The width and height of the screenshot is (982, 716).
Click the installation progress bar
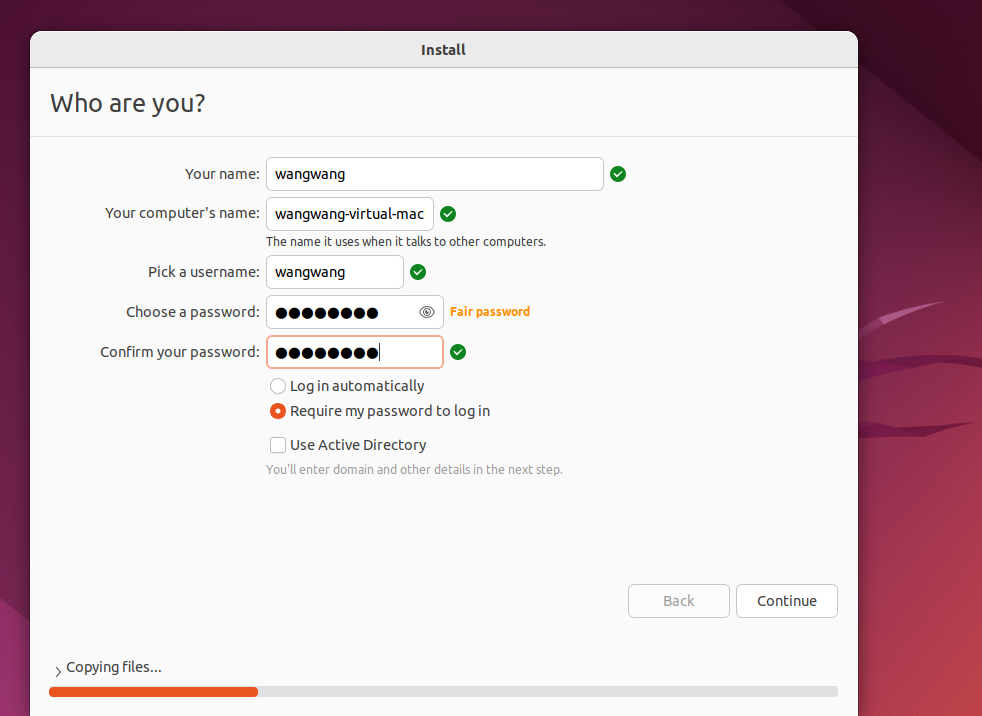pos(443,692)
